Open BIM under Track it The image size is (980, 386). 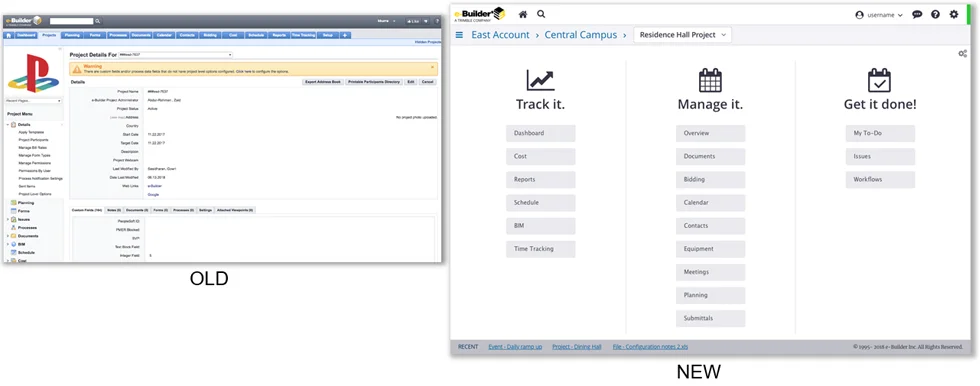coord(541,225)
